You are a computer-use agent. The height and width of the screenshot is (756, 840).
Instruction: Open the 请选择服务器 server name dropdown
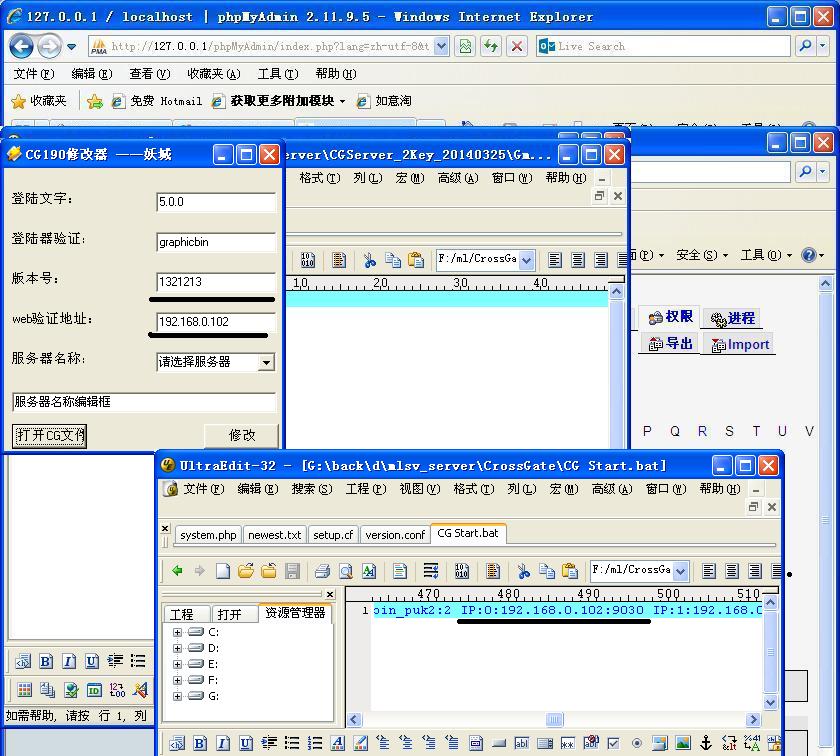pos(266,363)
